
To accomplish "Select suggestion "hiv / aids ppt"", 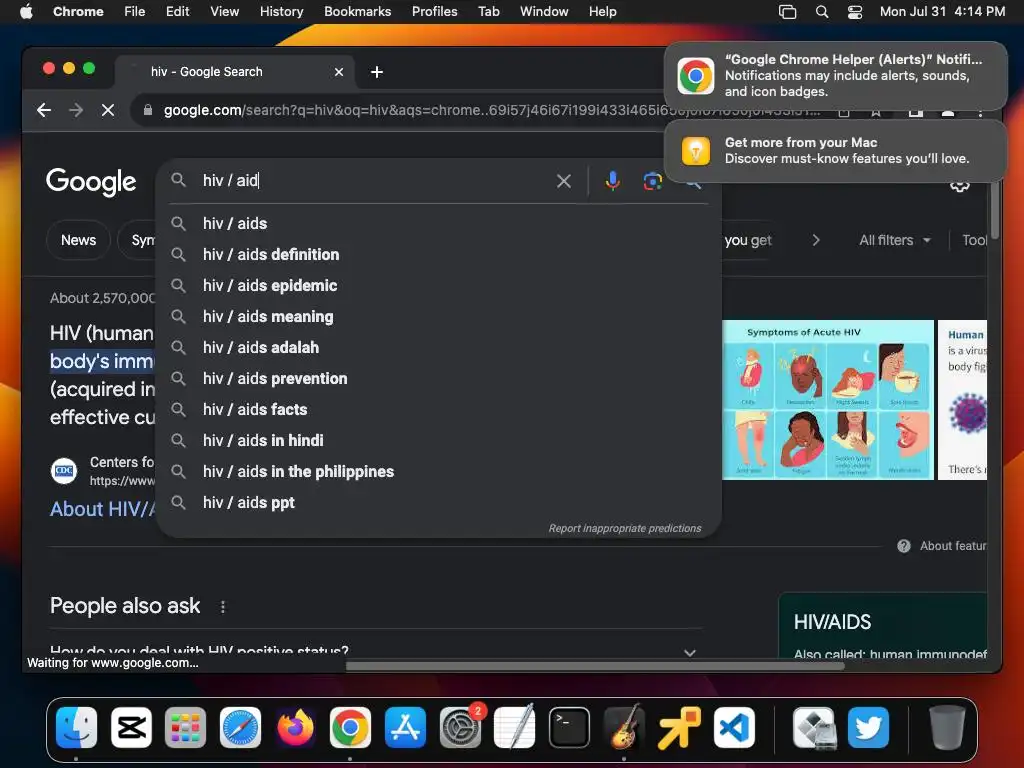I will click(x=438, y=503).
